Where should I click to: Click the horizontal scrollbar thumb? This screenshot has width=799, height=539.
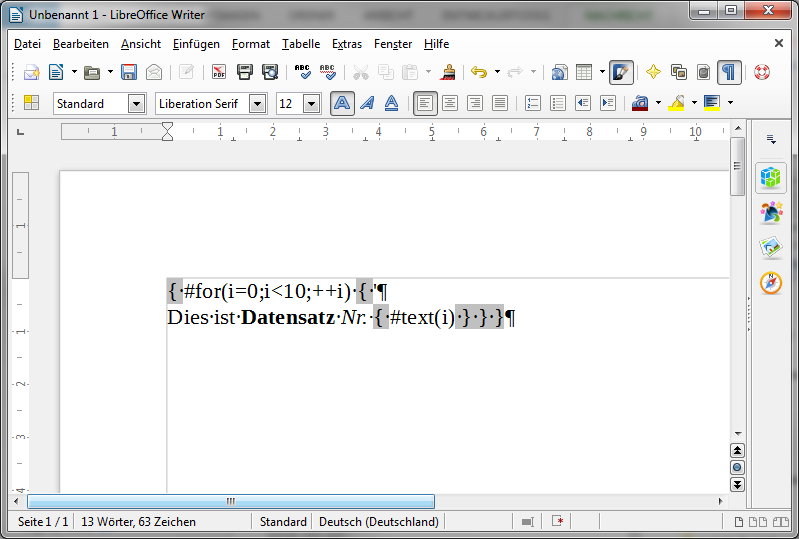[231, 501]
